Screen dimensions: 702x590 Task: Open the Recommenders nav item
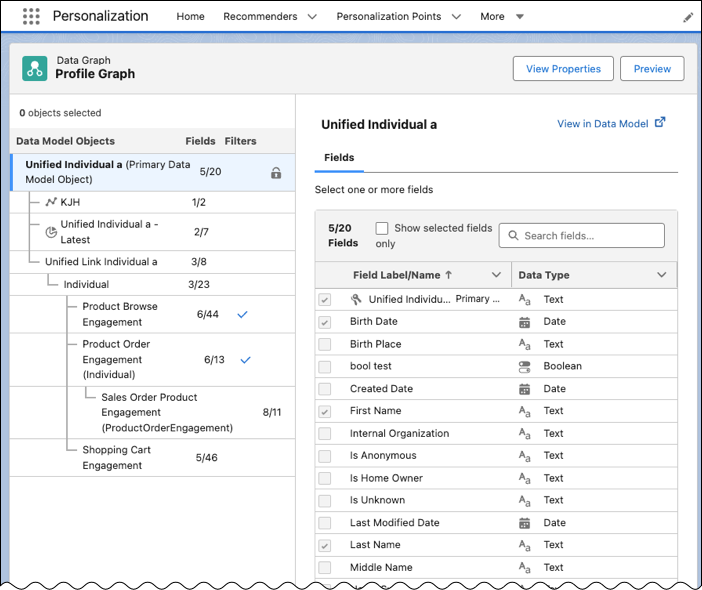click(x=260, y=17)
